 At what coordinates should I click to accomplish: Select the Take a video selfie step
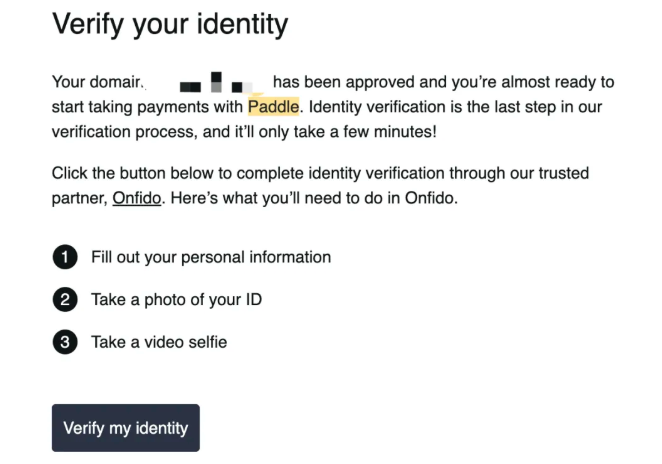coord(159,342)
